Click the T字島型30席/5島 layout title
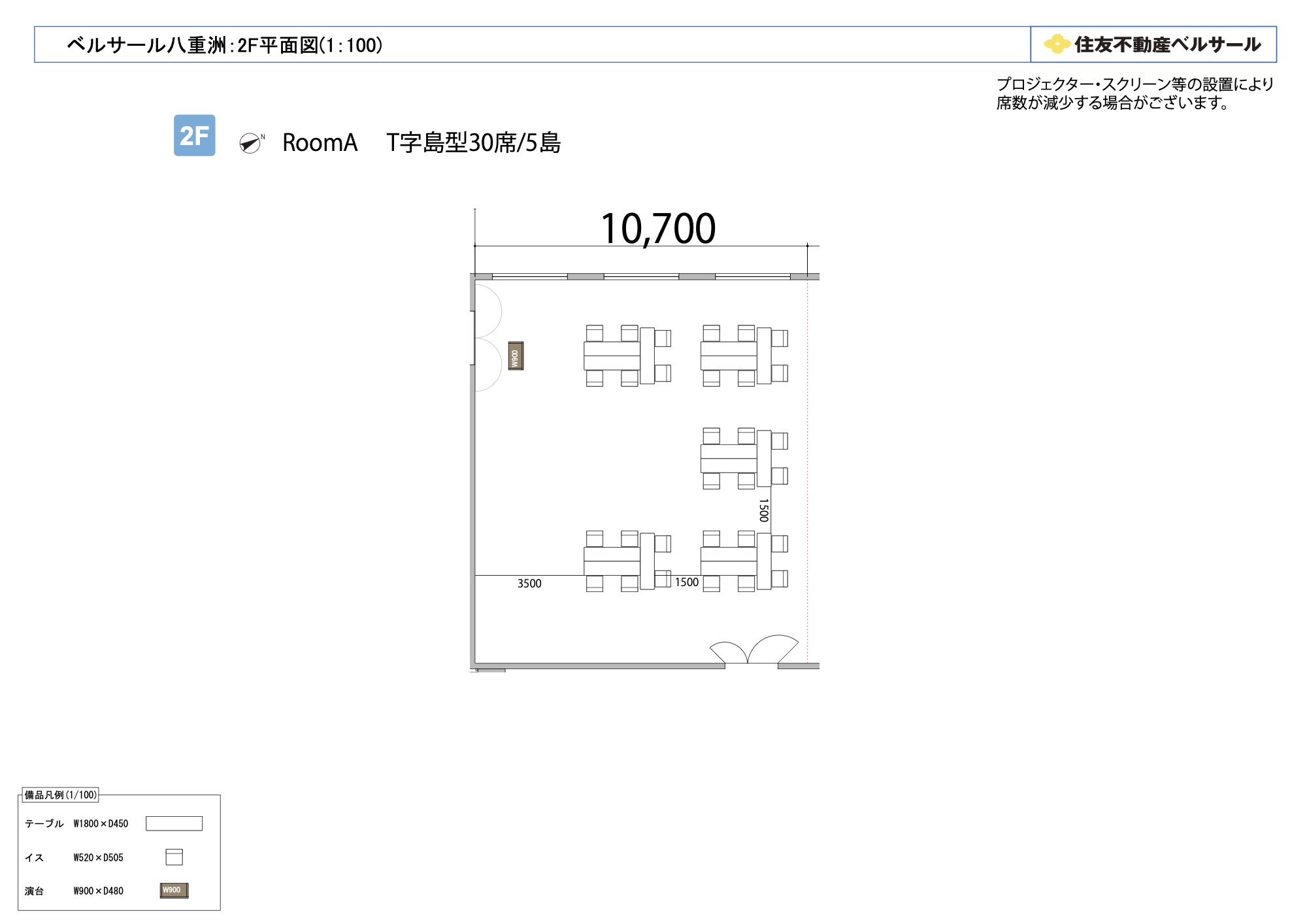 point(474,142)
